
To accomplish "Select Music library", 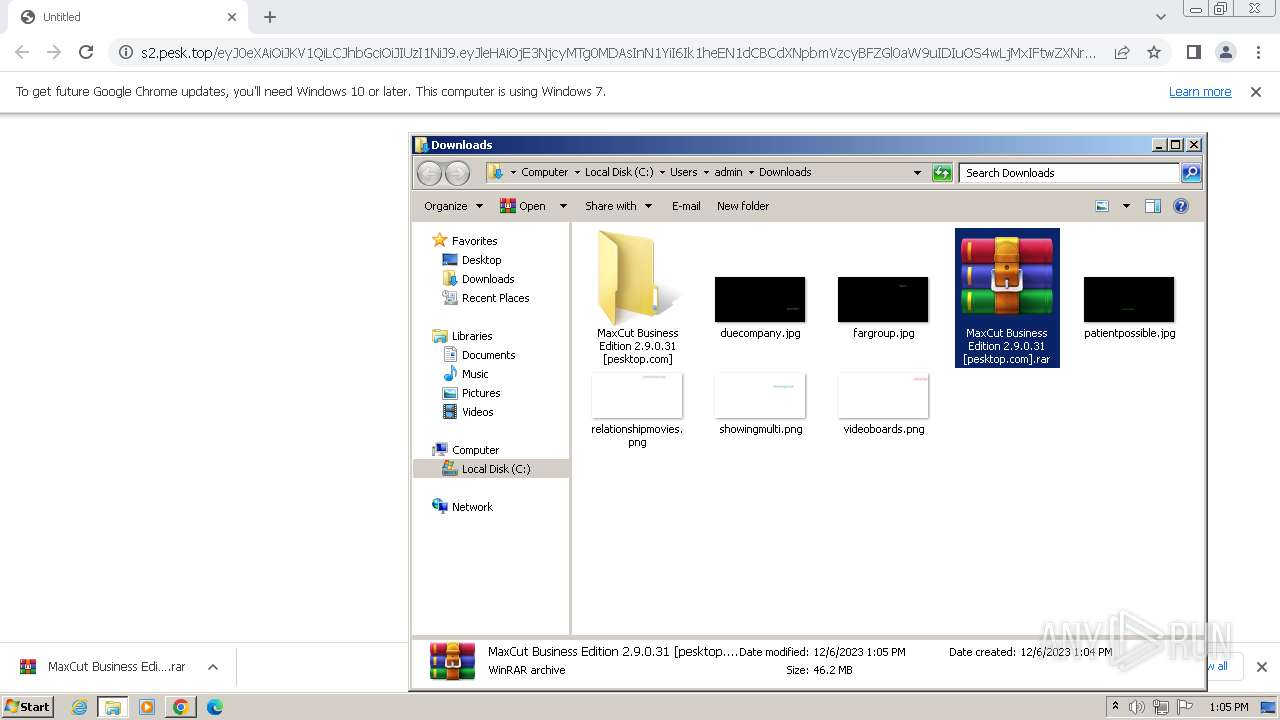I will click(474, 374).
